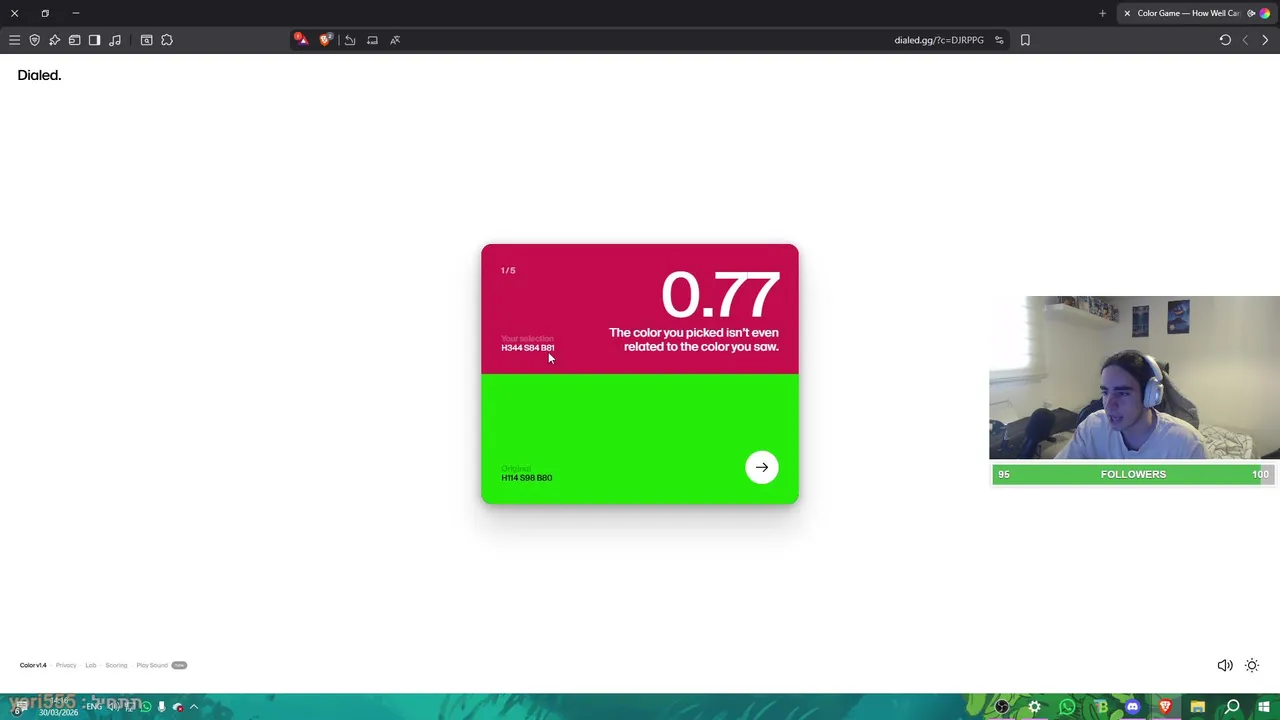The width and height of the screenshot is (1280, 720).
Task: Open the browser hamburger main menu
Action: click(x=14, y=40)
